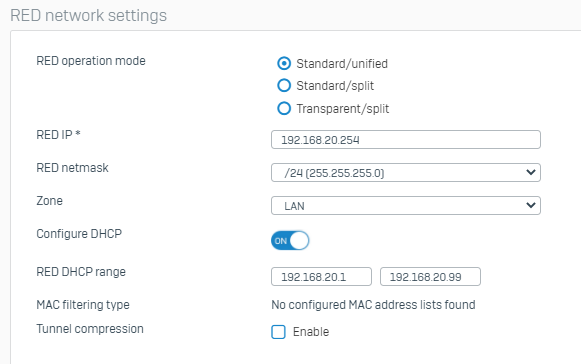
Task: Click the RED IP address field
Action: pyautogui.click(x=406, y=140)
